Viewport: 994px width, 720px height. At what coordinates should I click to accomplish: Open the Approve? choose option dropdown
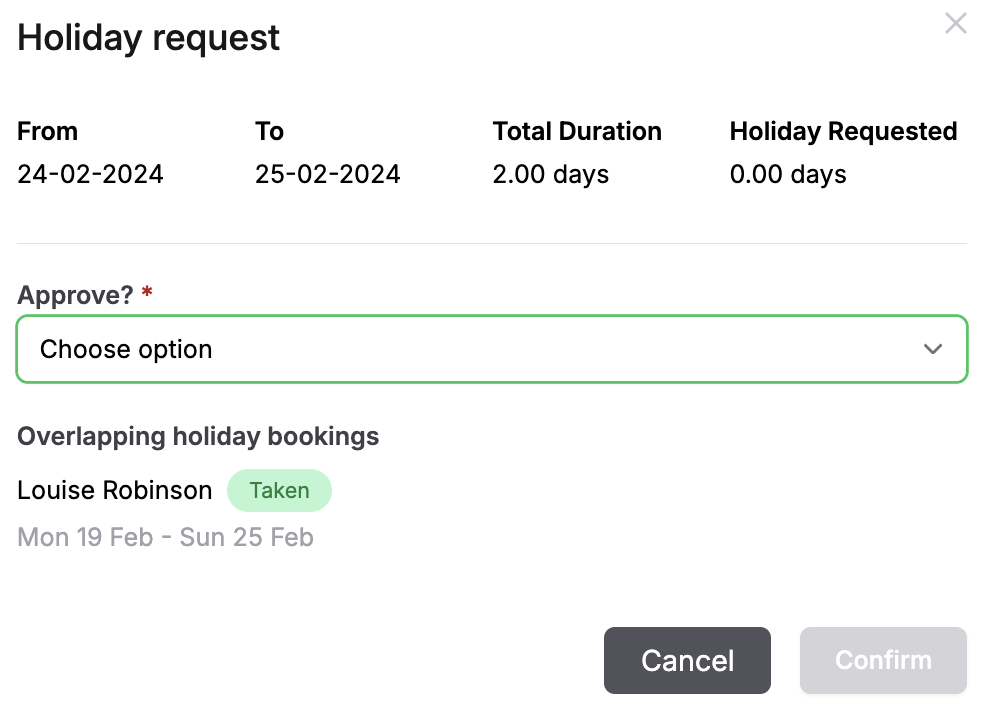[492, 349]
